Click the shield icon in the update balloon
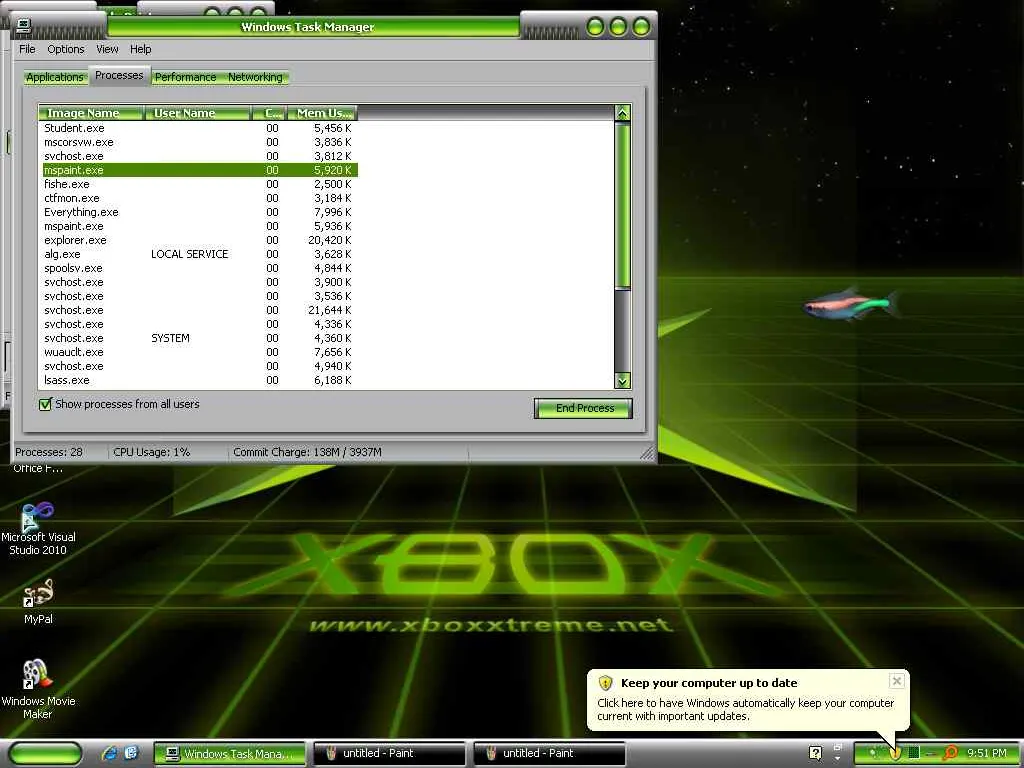The image size is (1024, 768). tap(605, 683)
